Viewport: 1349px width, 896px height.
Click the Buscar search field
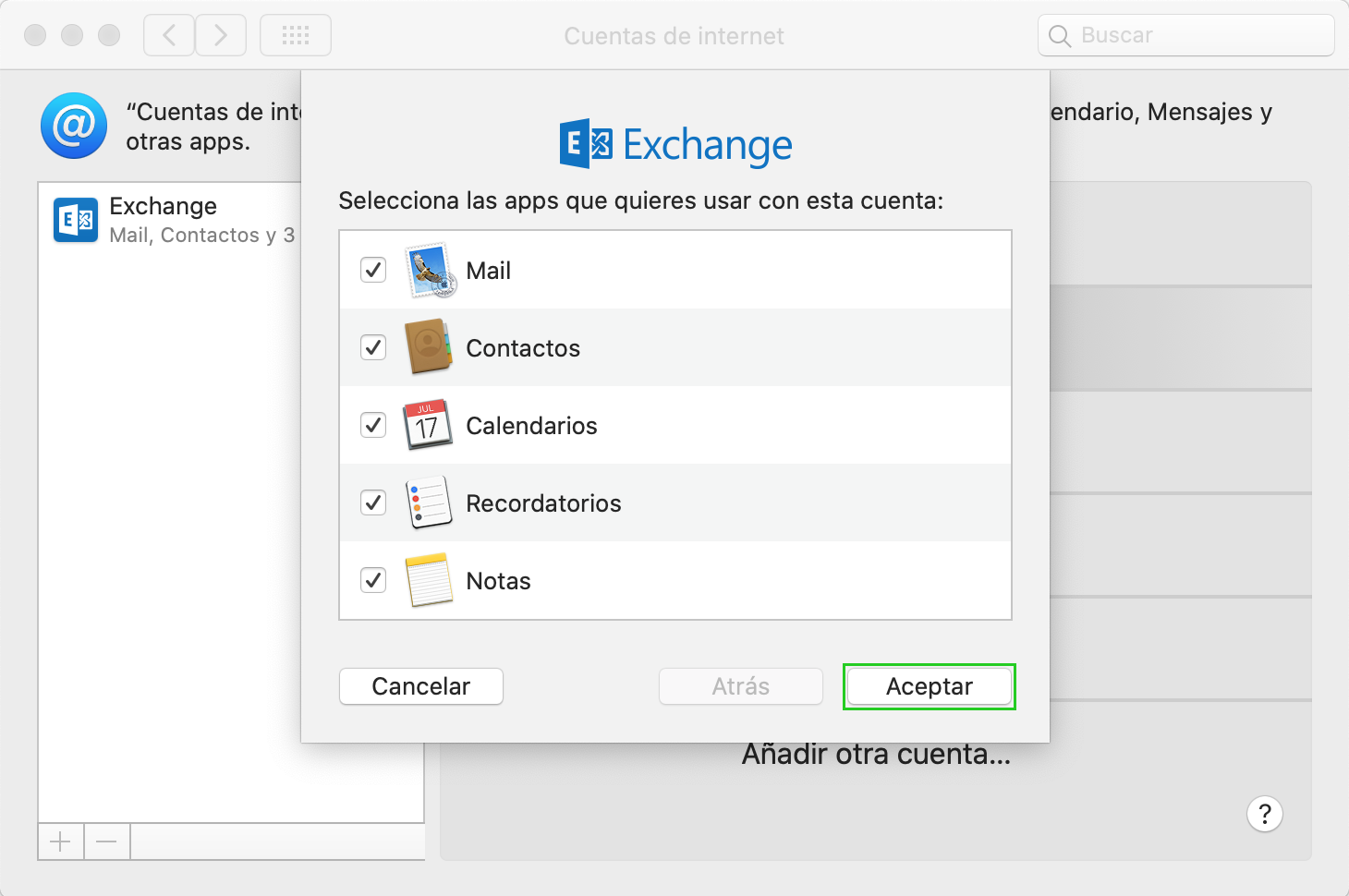[x=1185, y=36]
